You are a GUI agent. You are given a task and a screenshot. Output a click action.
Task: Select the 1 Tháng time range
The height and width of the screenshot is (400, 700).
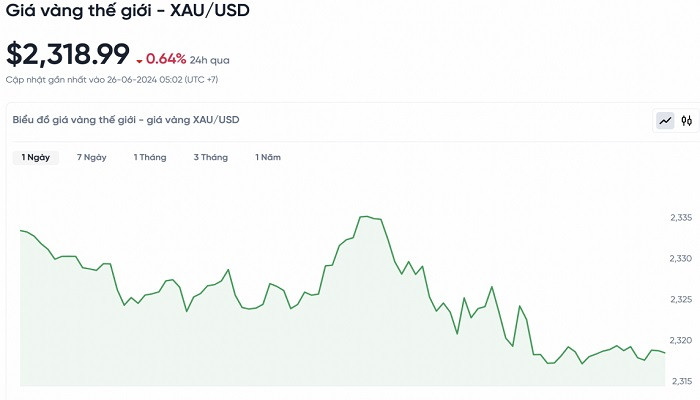pos(150,157)
